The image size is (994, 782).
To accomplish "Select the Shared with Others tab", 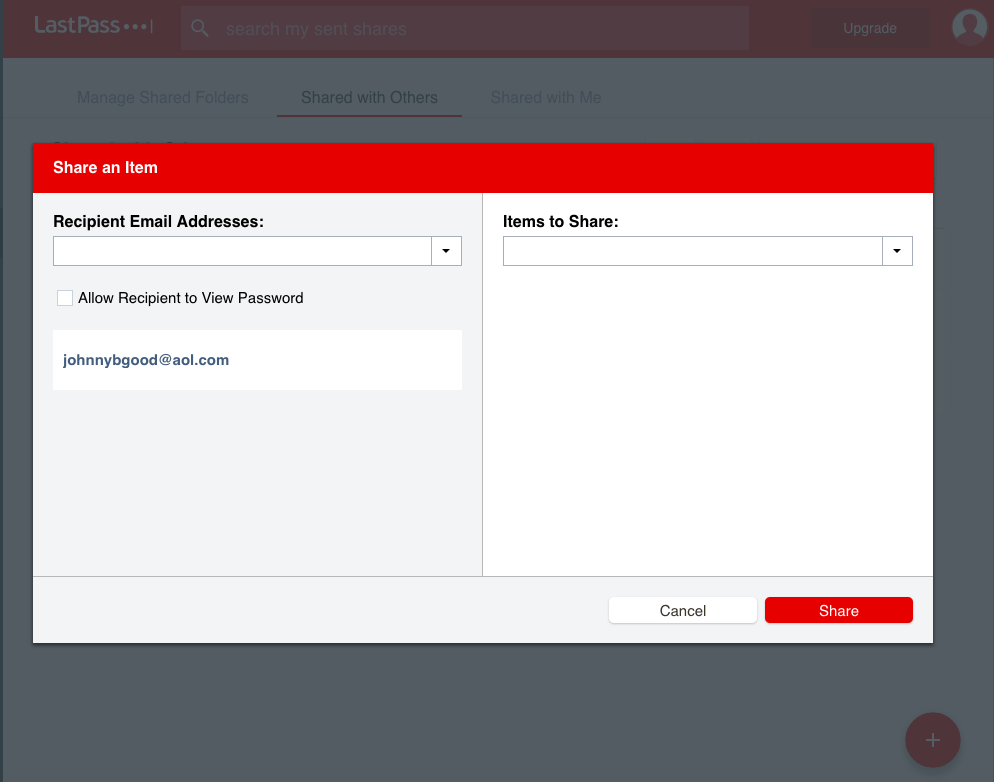I will pos(368,97).
